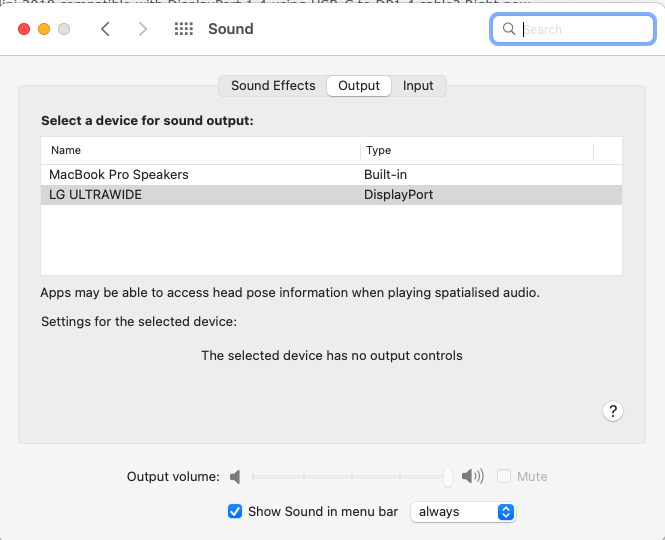Select MacBook Pro Speakers output device
Screen dimensions: 665x540
pyautogui.click(x=119, y=174)
